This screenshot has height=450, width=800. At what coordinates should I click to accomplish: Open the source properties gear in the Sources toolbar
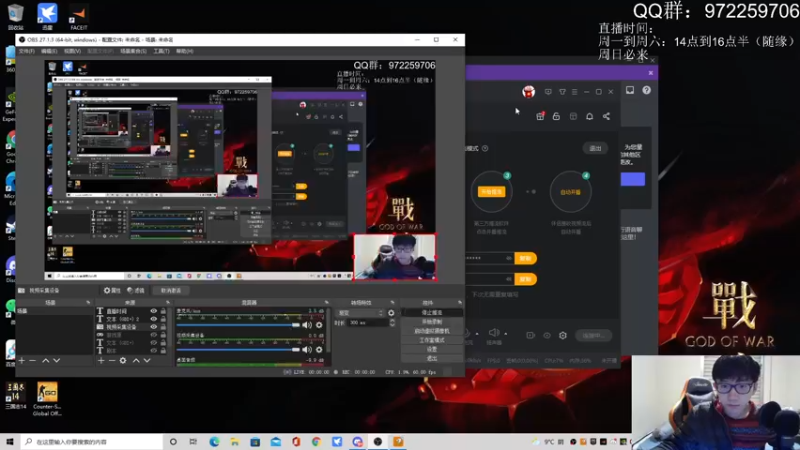123,360
